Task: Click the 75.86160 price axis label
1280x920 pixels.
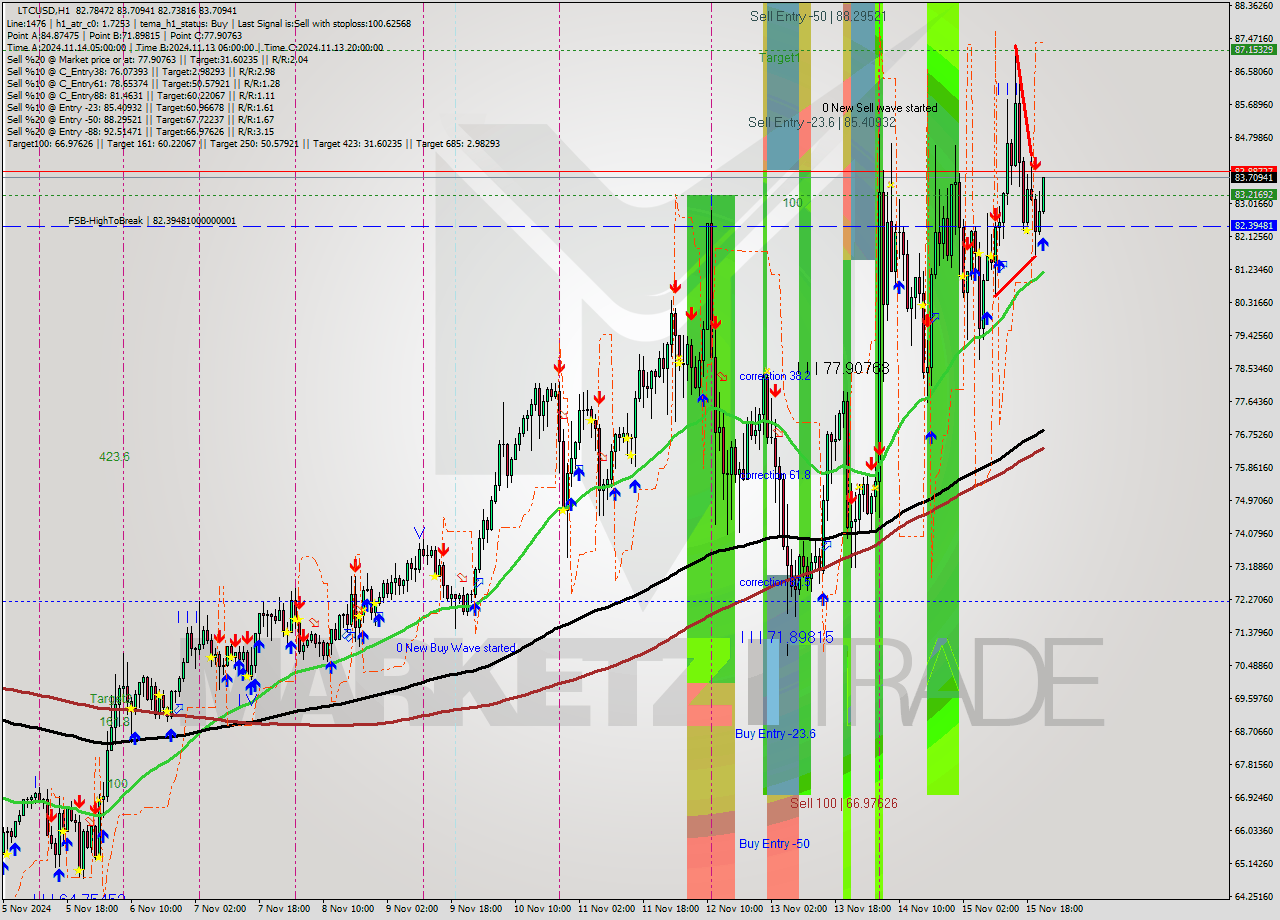Action: tap(1253, 467)
